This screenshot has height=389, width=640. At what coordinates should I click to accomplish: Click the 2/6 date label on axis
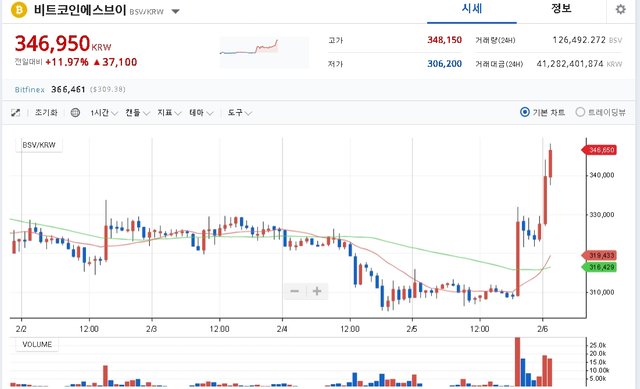click(x=542, y=329)
